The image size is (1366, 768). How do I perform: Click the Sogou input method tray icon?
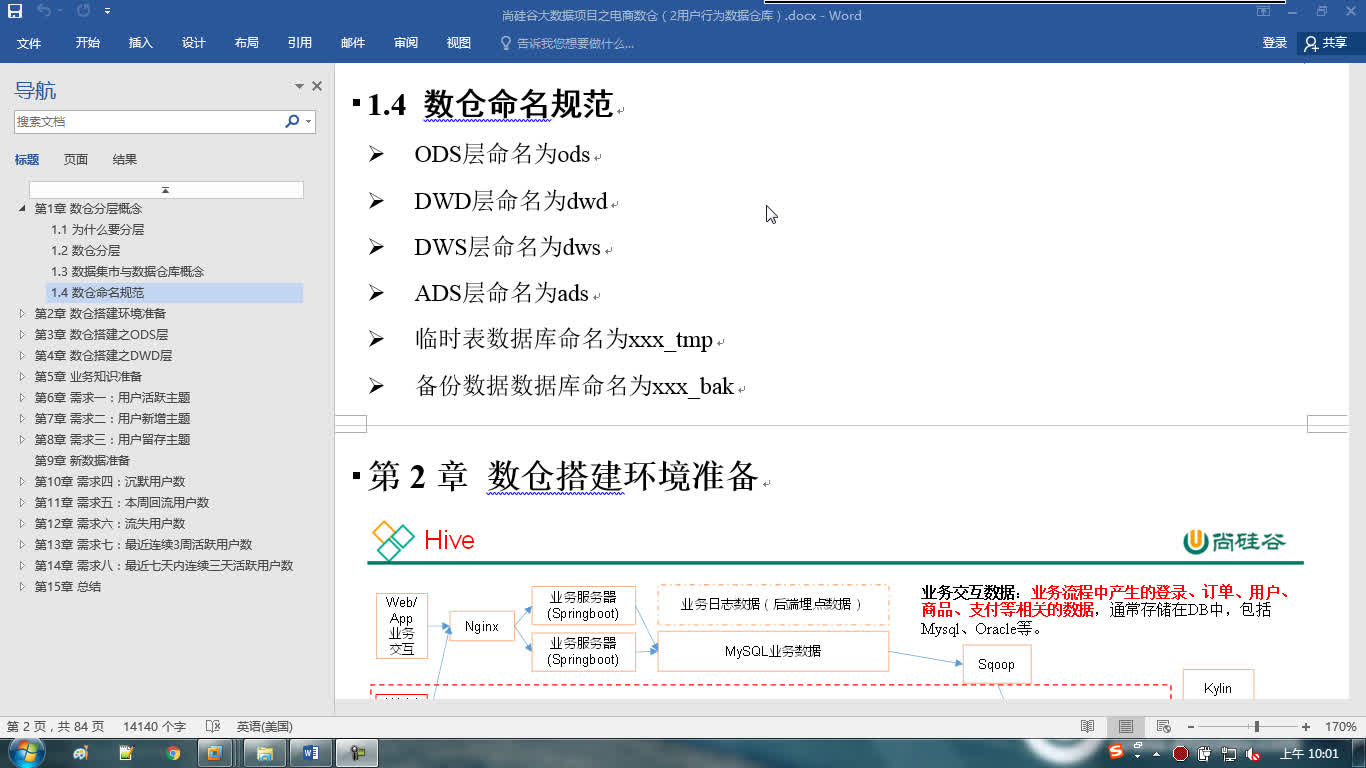(1116, 751)
